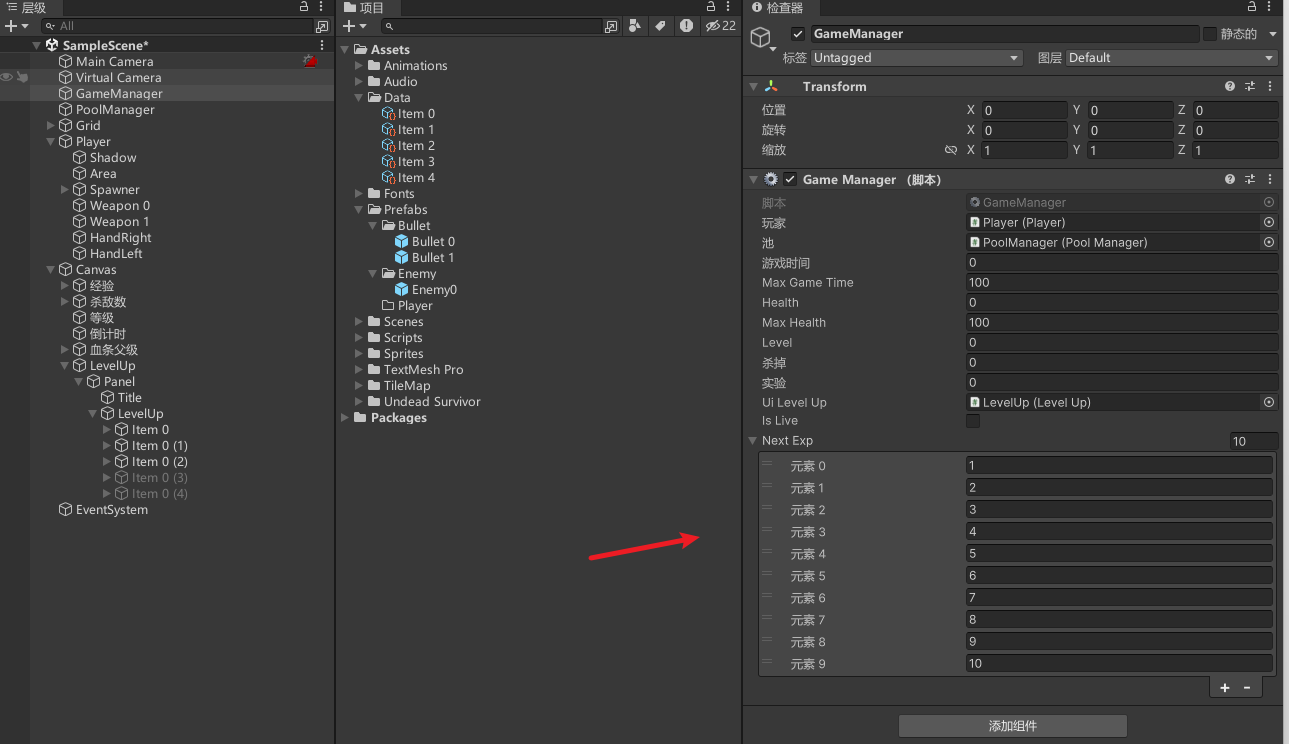Image resolution: width=1289 pixels, height=744 pixels.
Task: Enable the Is Live checkbox
Action: pyautogui.click(x=973, y=422)
